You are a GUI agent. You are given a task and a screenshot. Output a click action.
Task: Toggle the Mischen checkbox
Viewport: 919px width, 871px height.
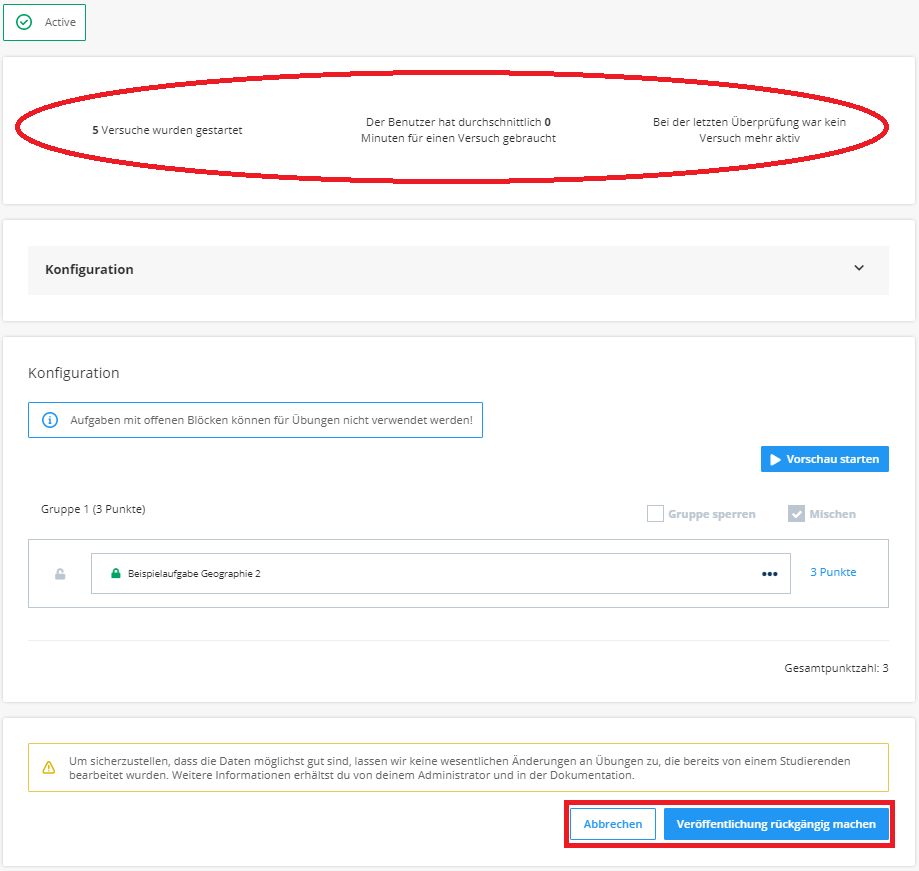796,513
